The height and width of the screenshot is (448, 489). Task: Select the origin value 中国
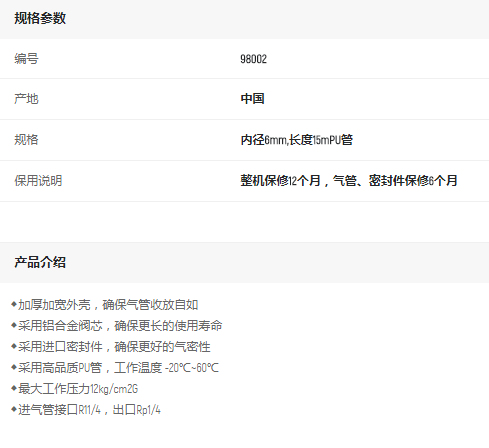[252, 99]
